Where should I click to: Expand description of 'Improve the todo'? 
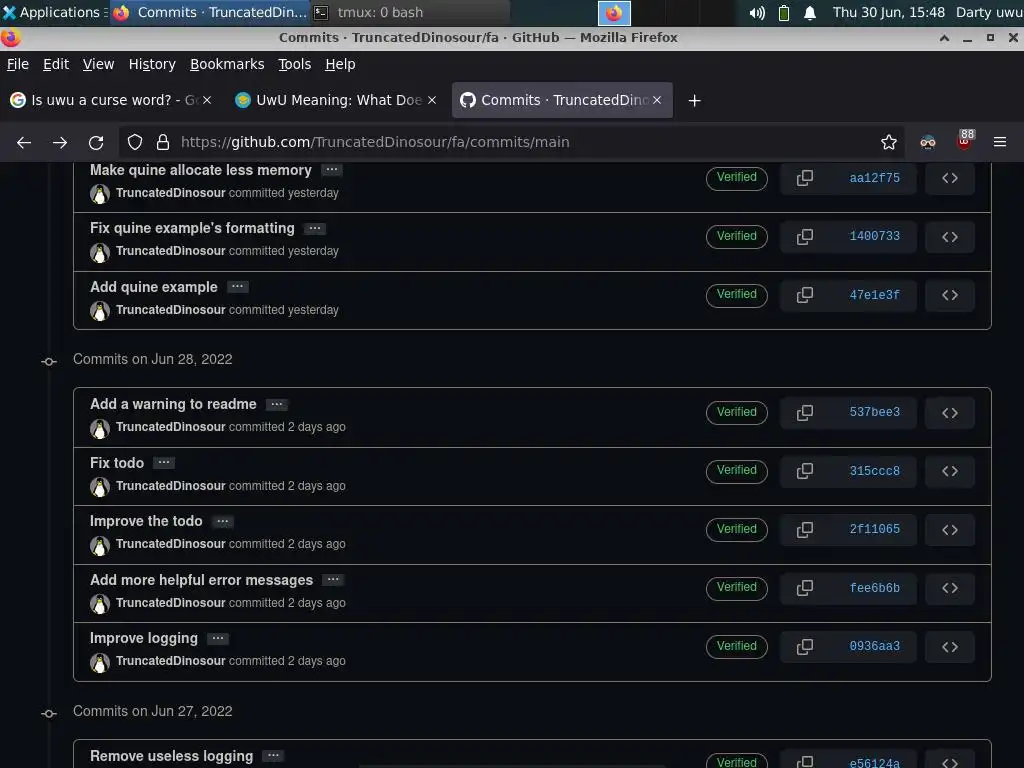[223, 521]
